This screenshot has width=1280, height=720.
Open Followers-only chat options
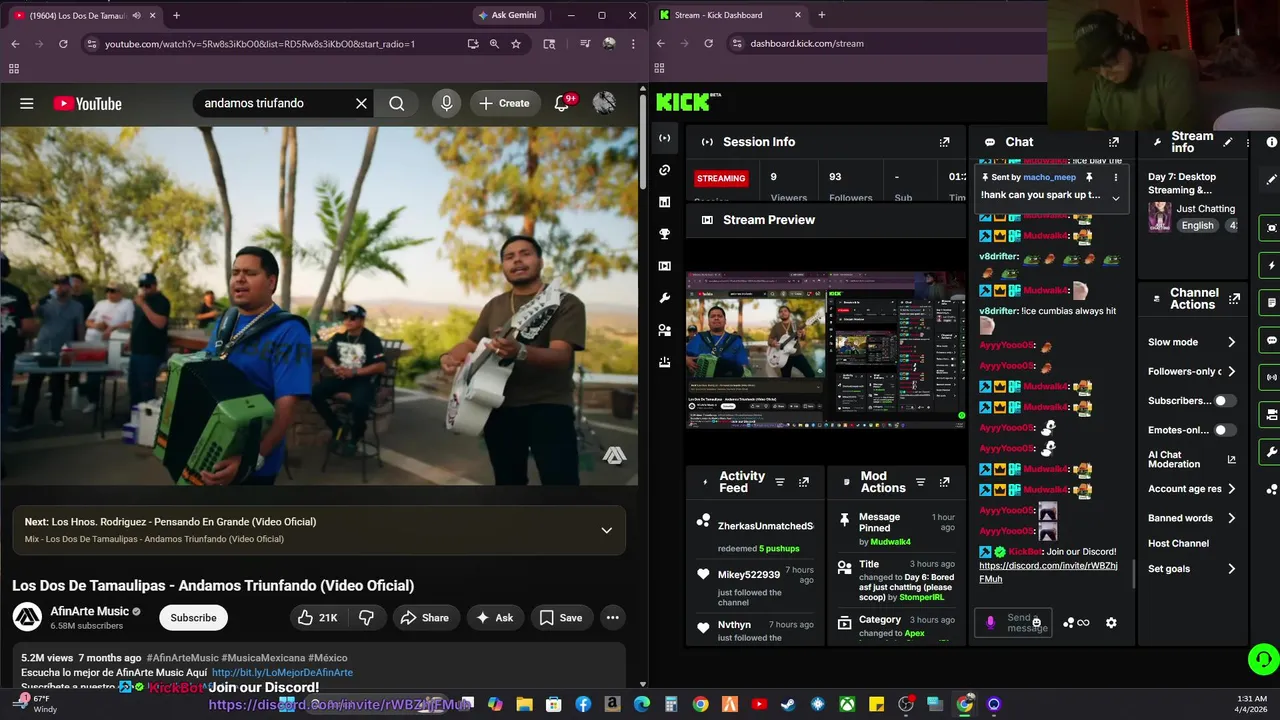click(x=1192, y=371)
